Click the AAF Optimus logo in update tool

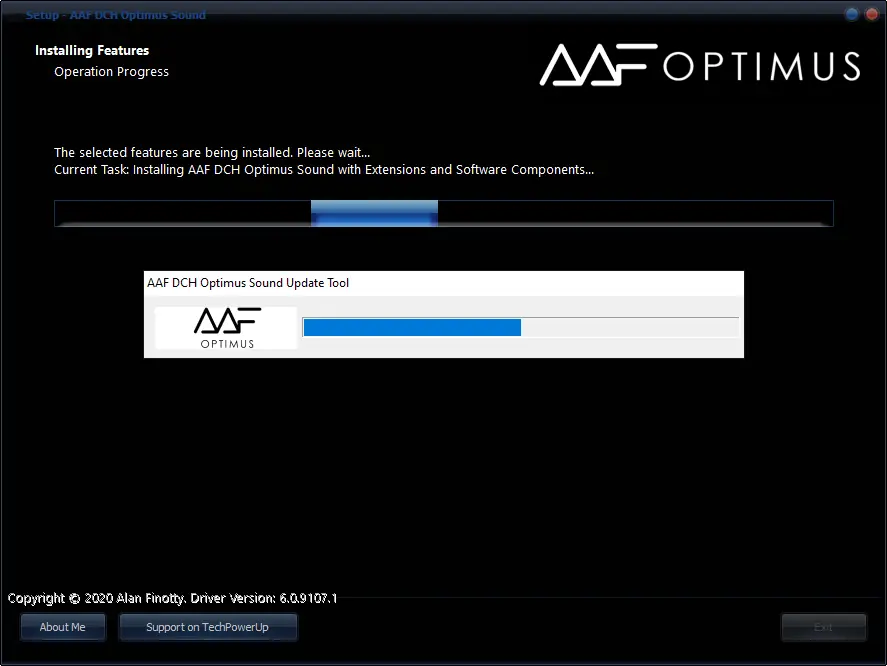226,328
